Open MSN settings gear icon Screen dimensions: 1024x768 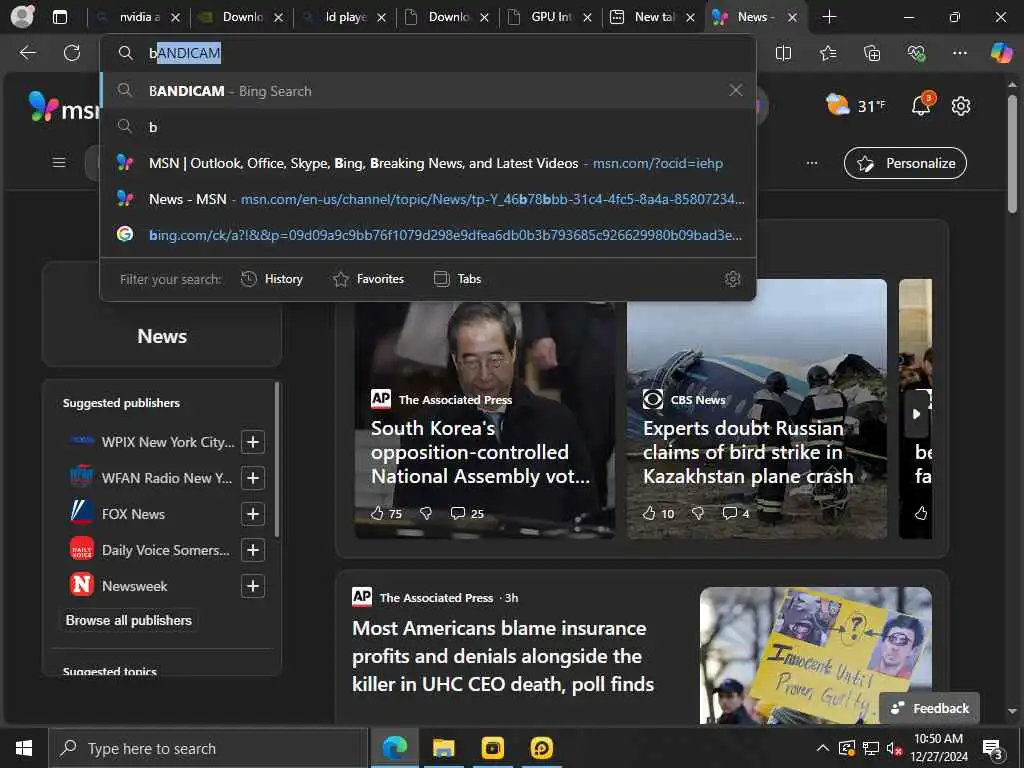(x=961, y=106)
